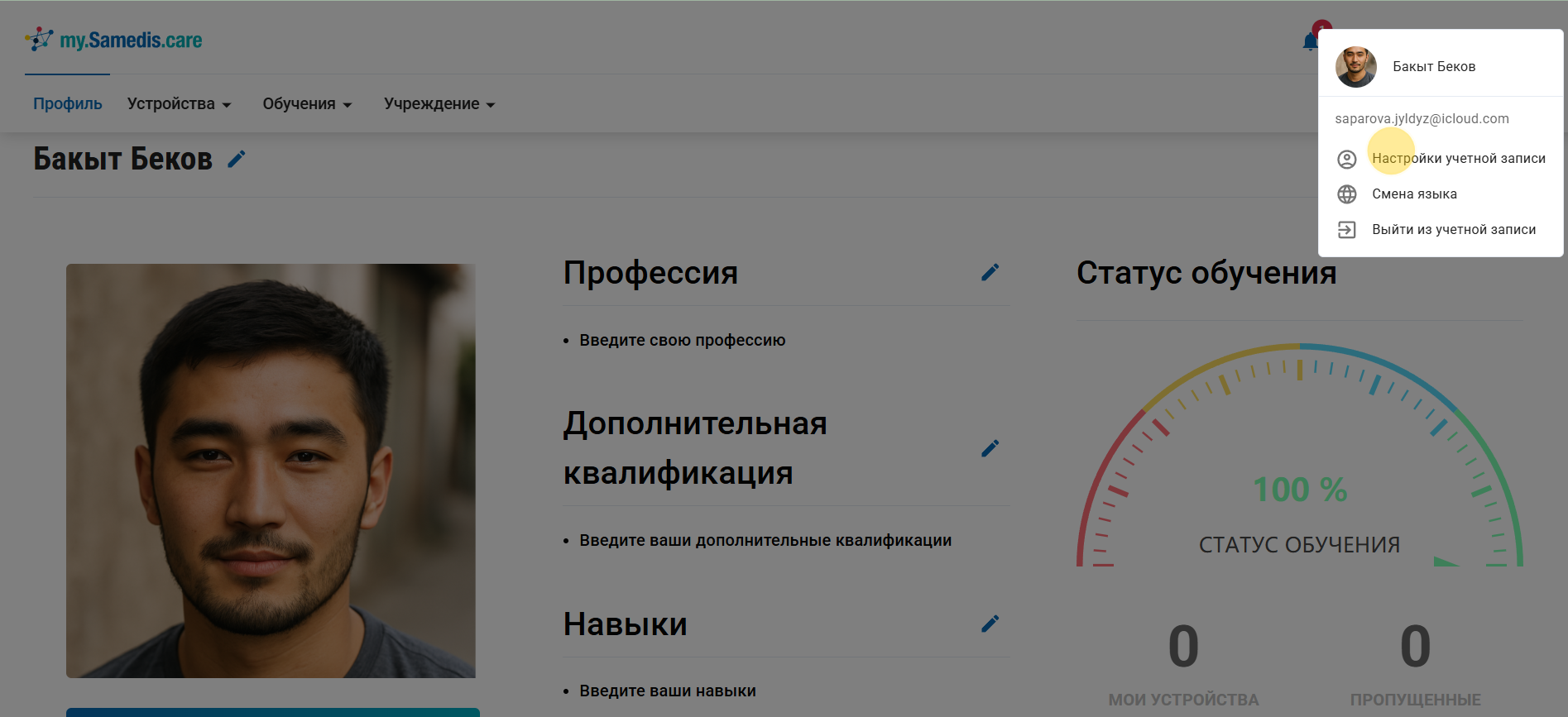
Task: Click the logout arrow icon
Action: click(x=1346, y=230)
